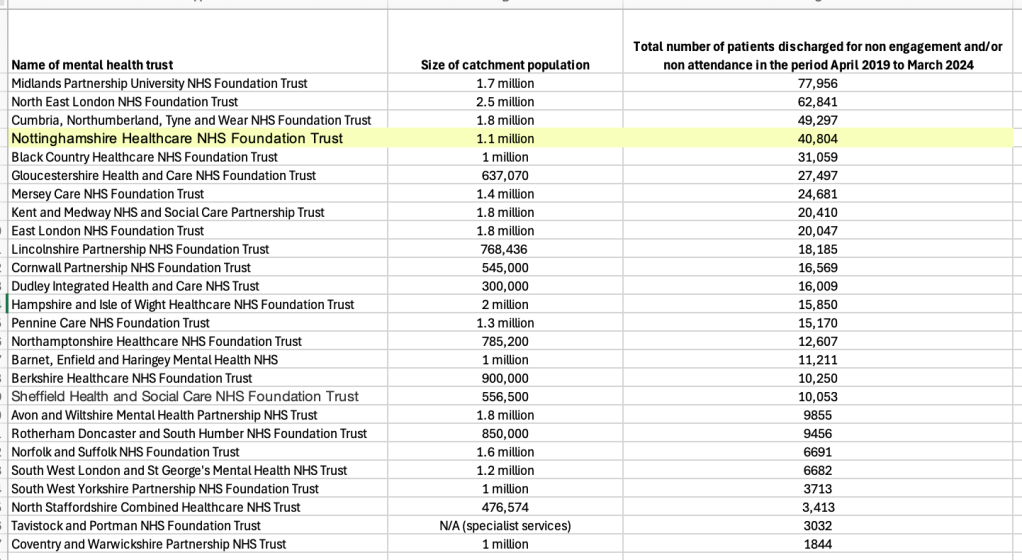Select the 2.5 million catchment population cell
The height and width of the screenshot is (560, 1022).
tap(505, 101)
